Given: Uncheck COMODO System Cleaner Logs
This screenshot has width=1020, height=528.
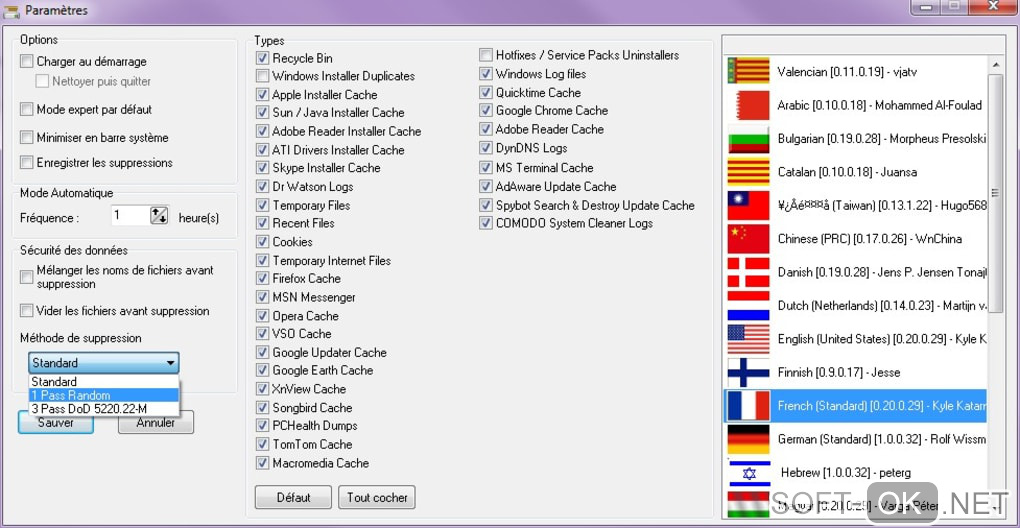Looking at the screenshot, I should (x=486, y=223).
